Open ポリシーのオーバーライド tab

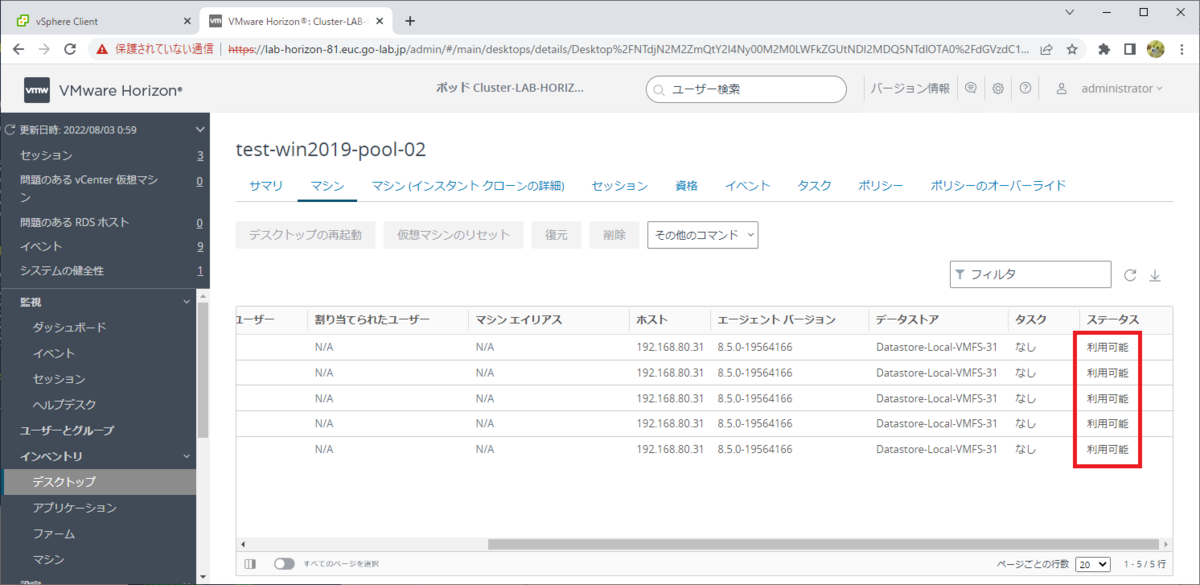pos(998,185)
